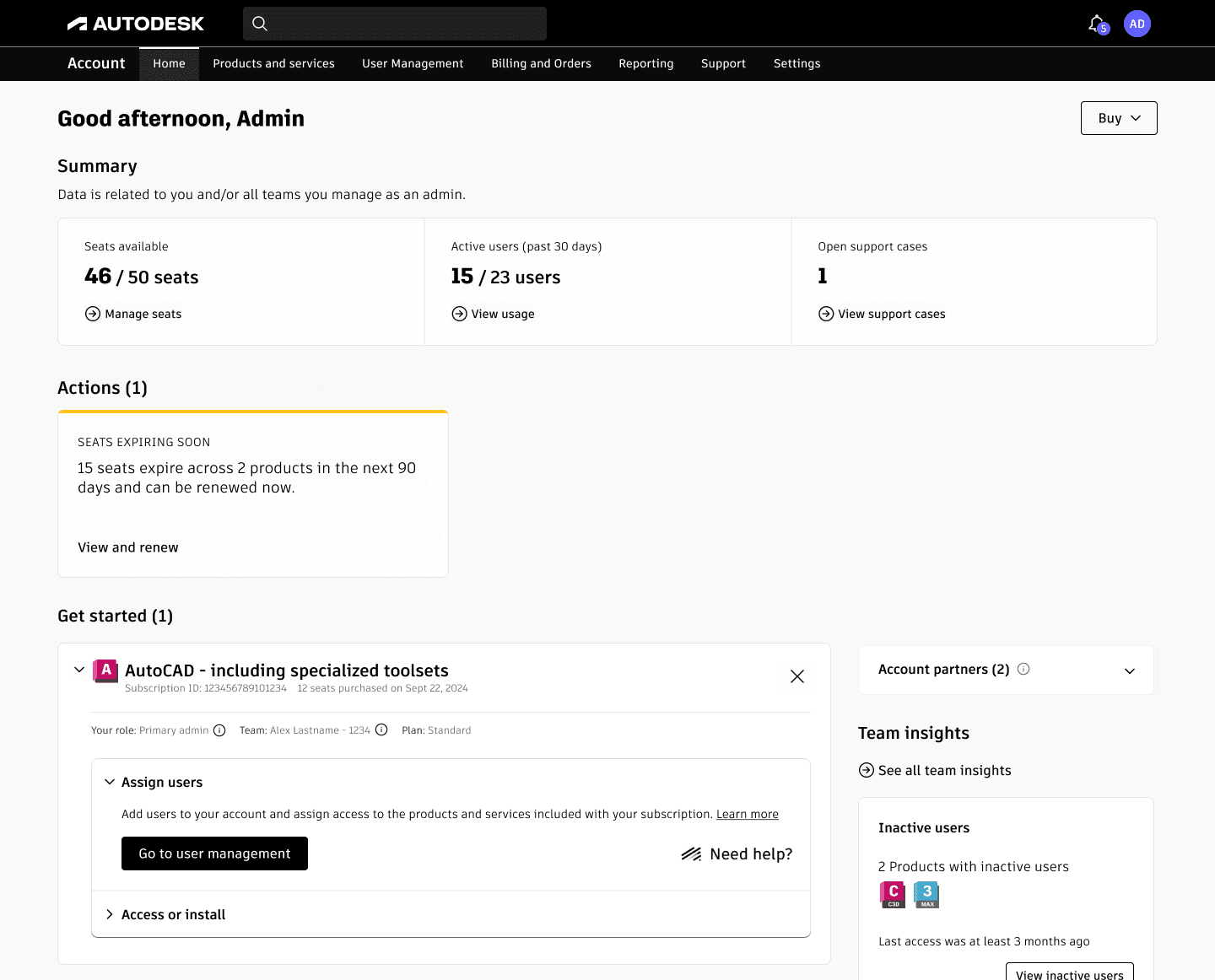
Task: Click View support cases link text
Action: click(892, 314)
